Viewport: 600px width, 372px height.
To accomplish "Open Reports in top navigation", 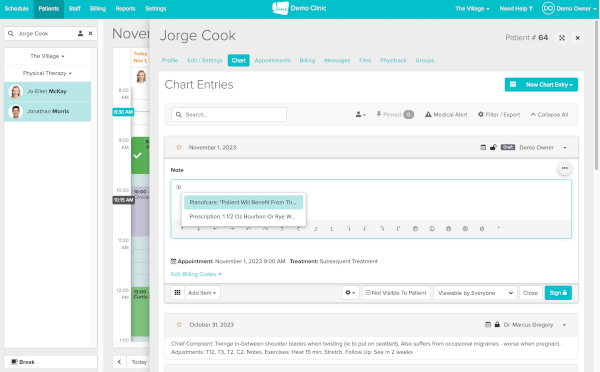I will click(126, 9).
